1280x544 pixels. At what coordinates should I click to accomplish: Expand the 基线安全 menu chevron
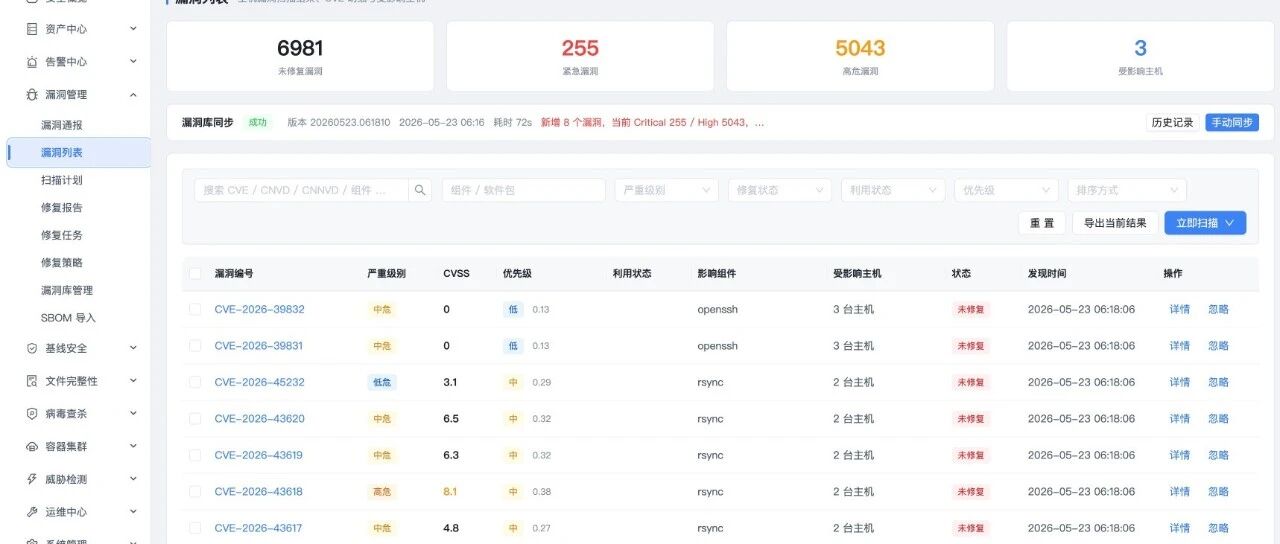pos(133,348)
